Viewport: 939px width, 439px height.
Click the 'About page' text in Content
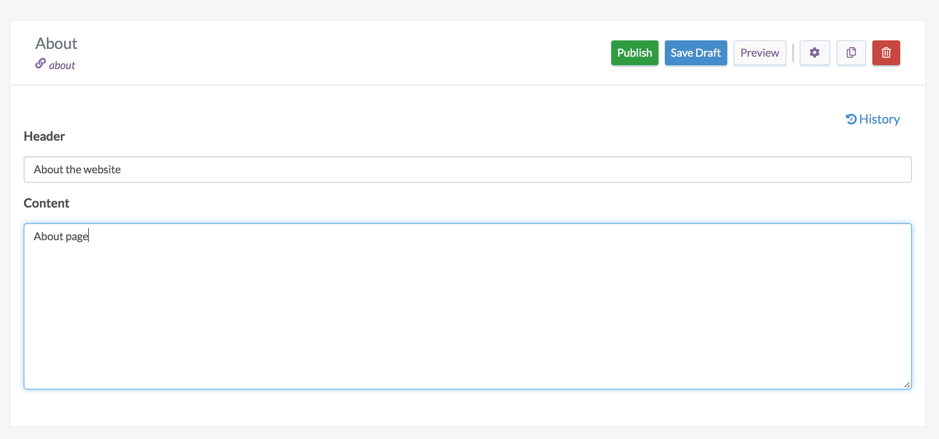pos(60,236)
